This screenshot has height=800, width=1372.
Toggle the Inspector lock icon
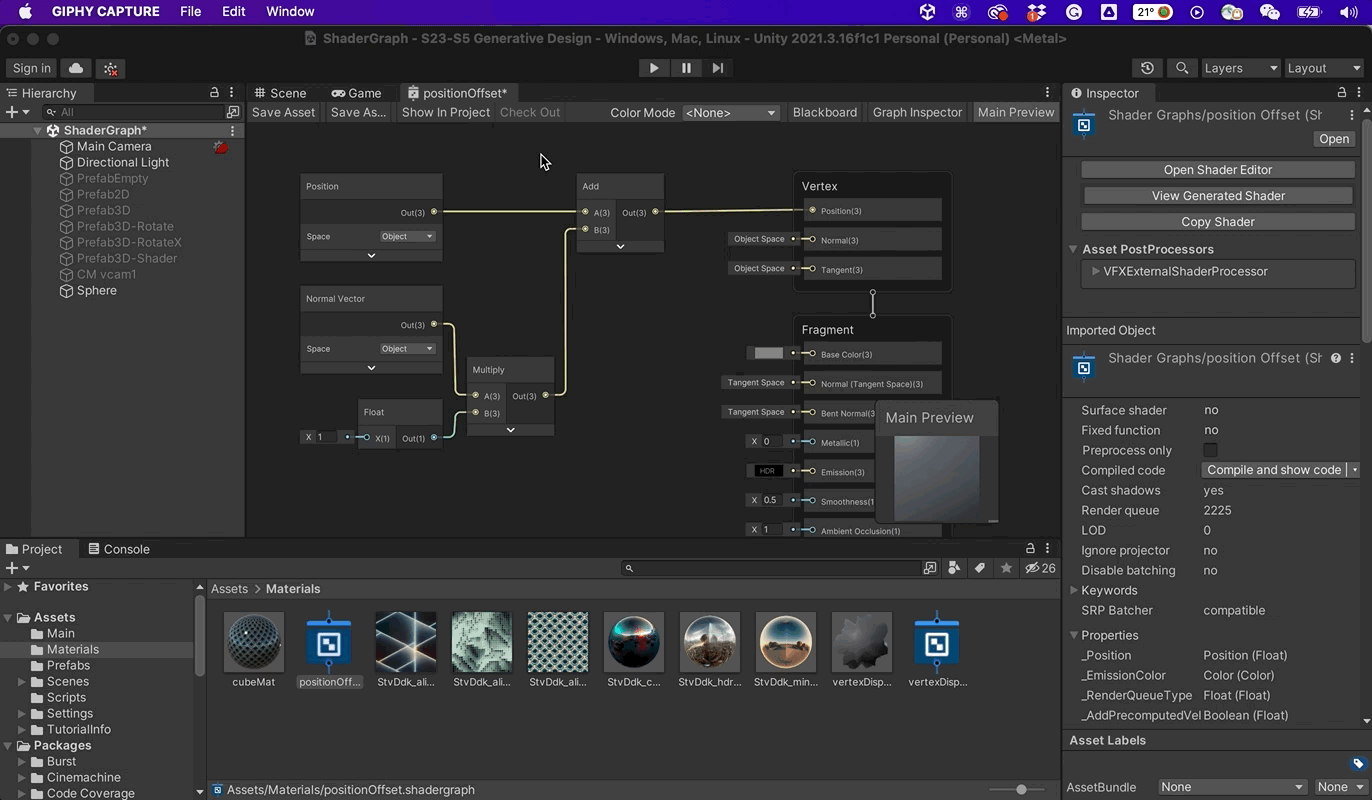click(x=1342, y=92)
